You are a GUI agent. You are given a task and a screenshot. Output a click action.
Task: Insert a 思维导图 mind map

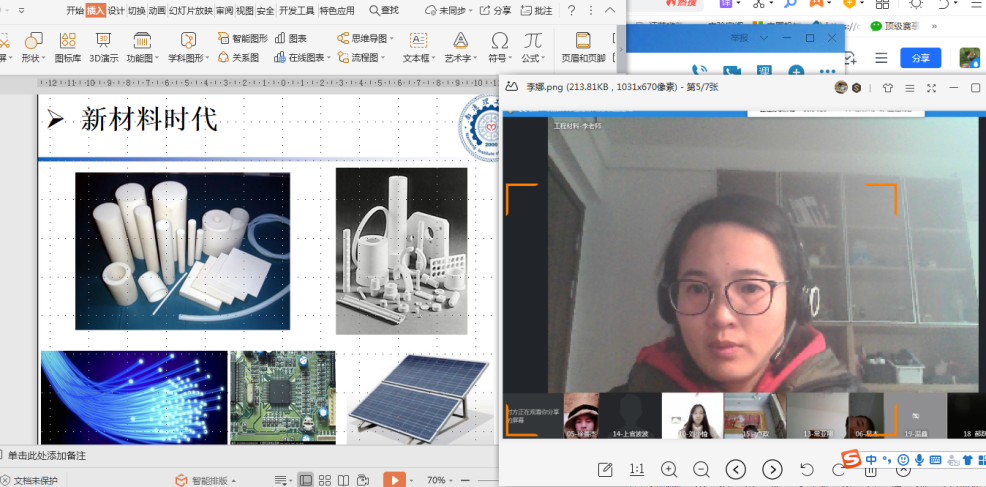click(x=365, y=38)
